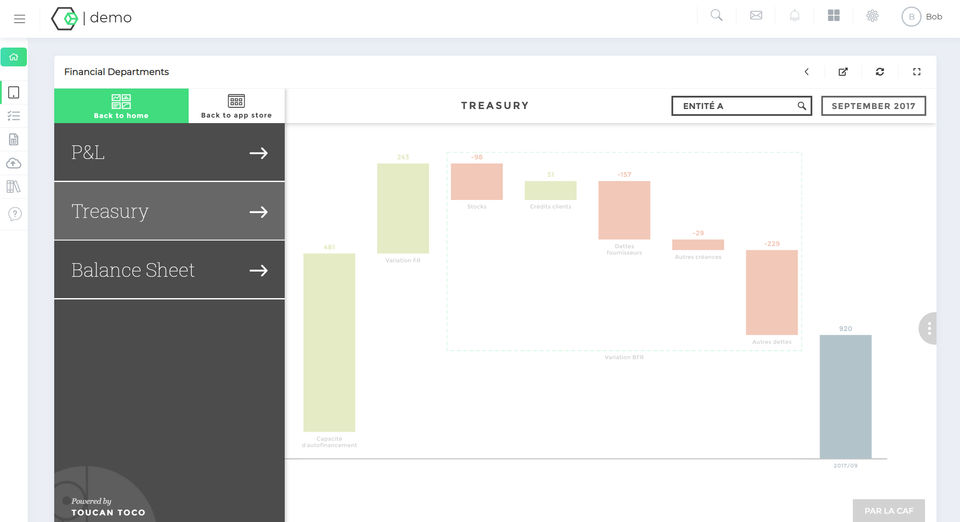Click the Back to app store tab
960x522 pixels.
pyautogui.click(x=236, y=106)
